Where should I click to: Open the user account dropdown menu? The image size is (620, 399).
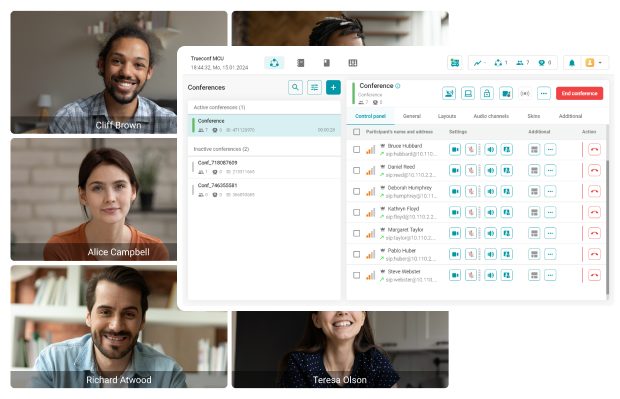[x=593, y=63]
